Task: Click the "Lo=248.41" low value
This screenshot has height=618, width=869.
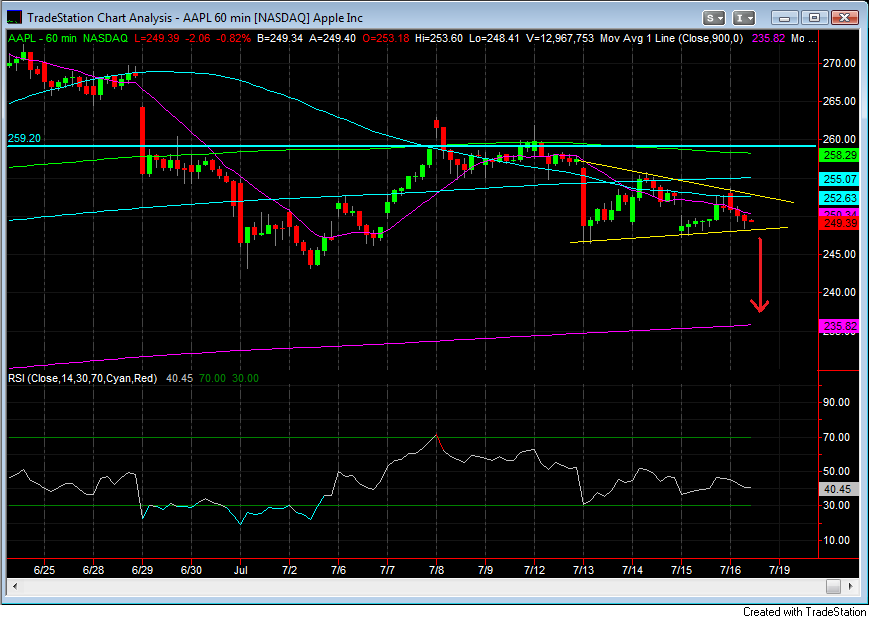Action: coord(494,38)
